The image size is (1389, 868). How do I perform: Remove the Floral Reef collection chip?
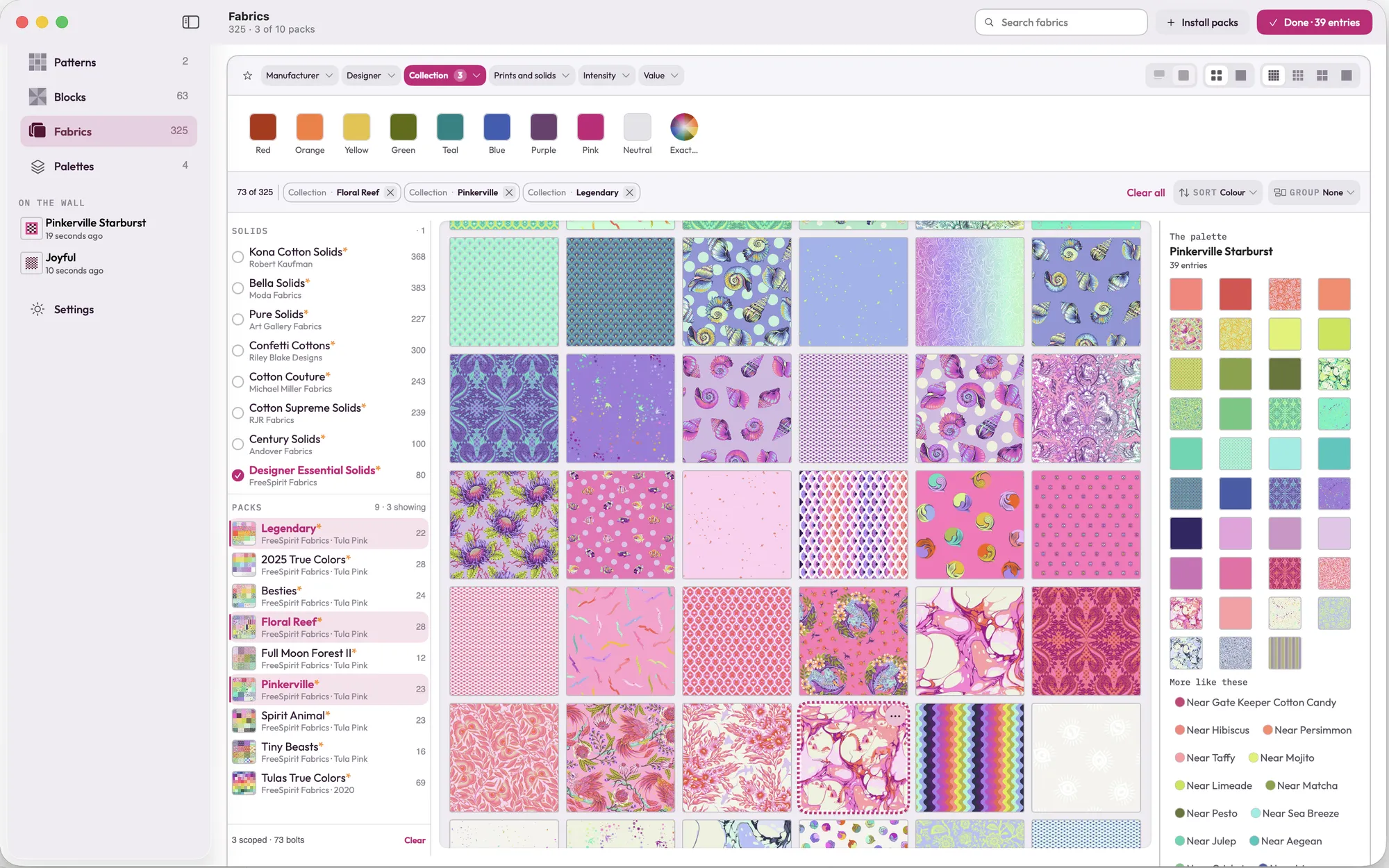click(390, 192)
